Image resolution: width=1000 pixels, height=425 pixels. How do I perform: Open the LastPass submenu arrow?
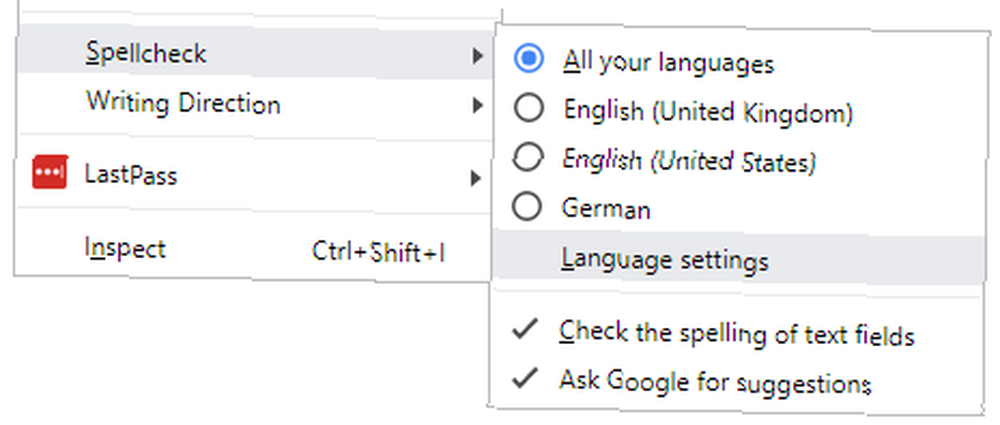[x=476, y=178]
